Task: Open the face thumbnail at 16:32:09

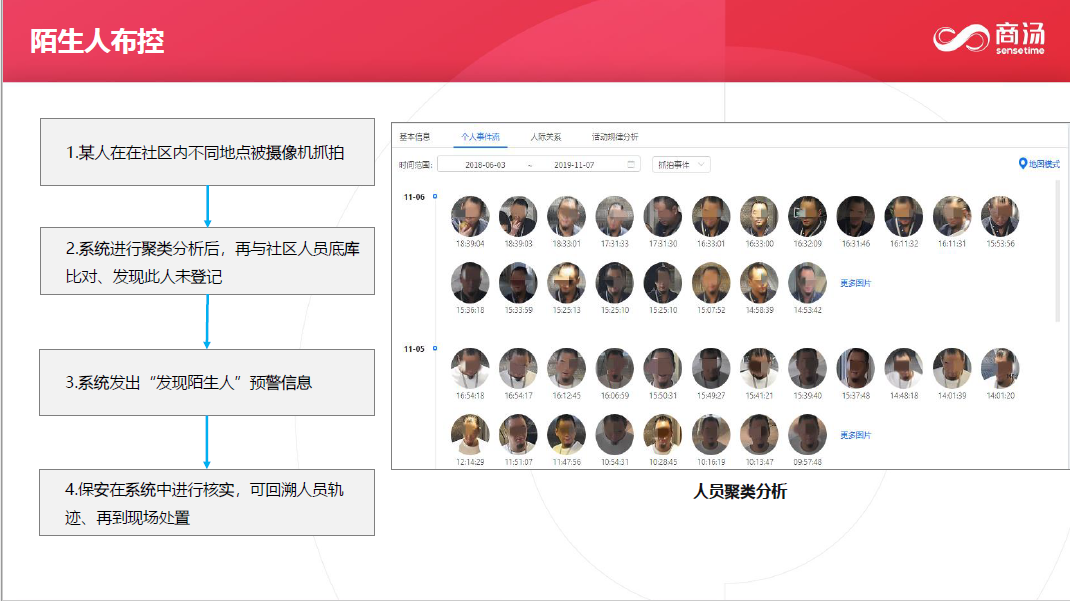Action: pos(807,216)
